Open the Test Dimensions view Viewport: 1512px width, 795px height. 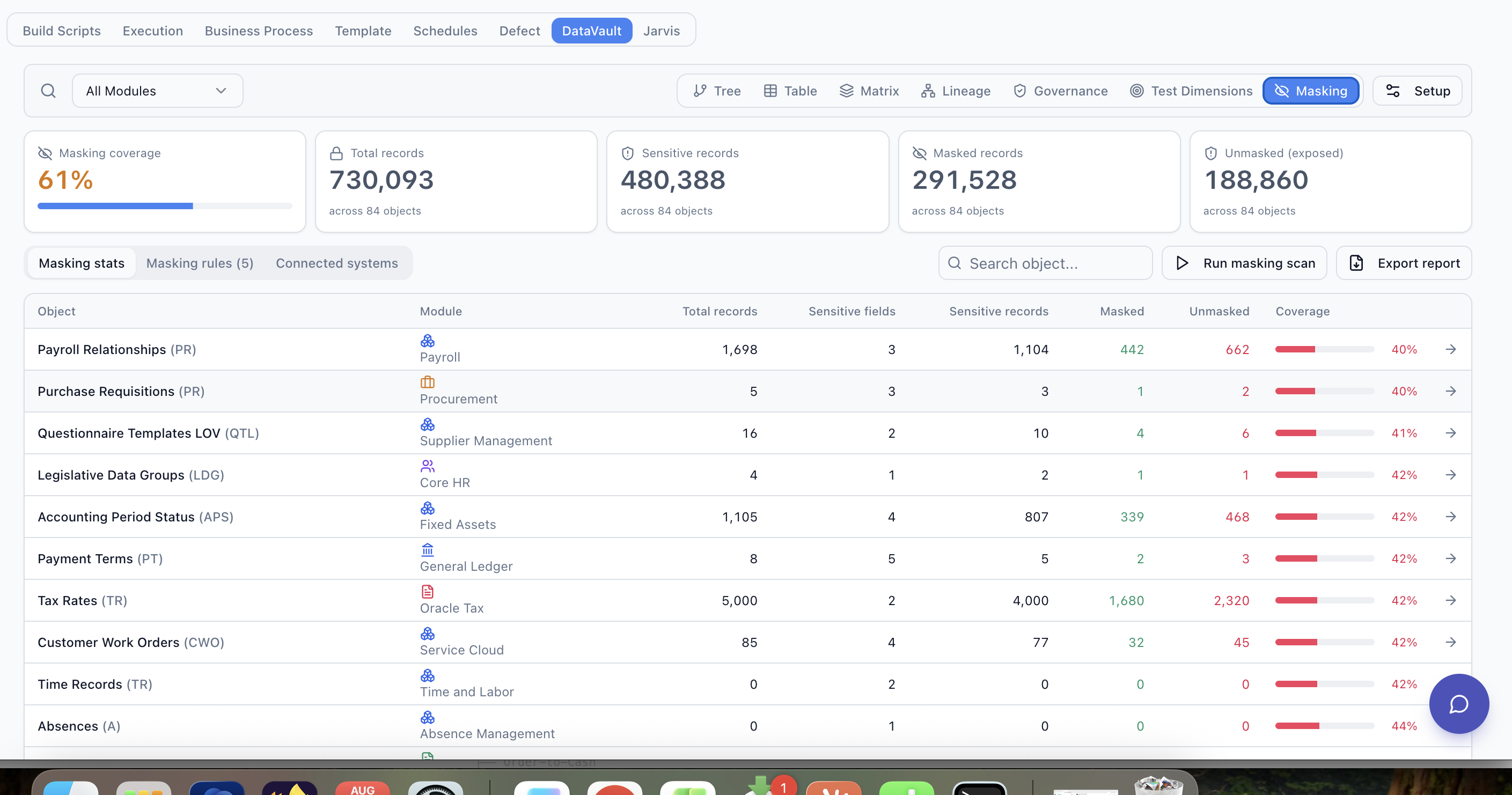[1191, 91]
